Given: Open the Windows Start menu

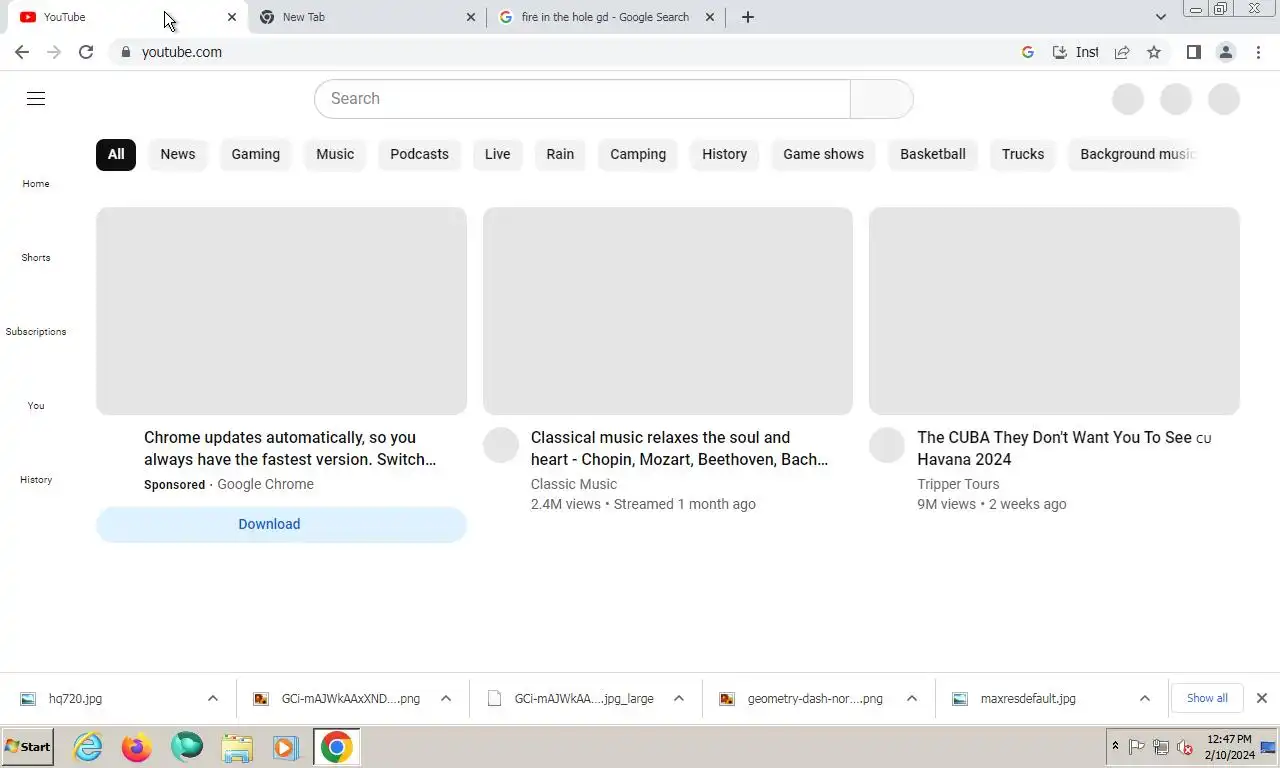Looking at the screenshot, I should [28, 747].
